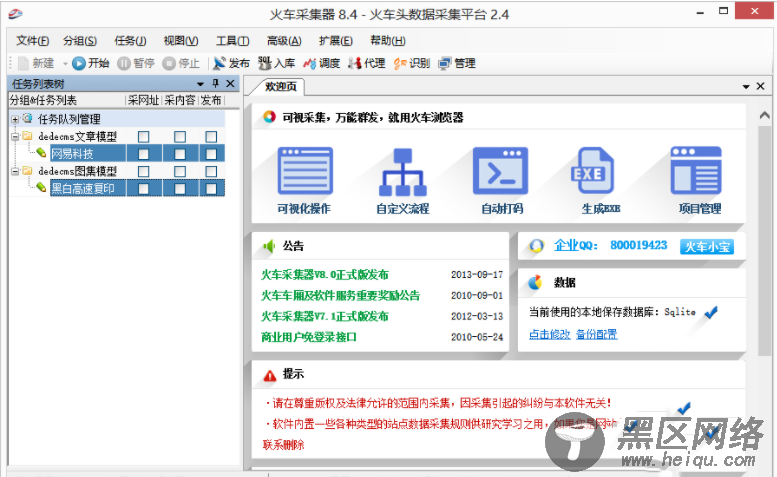Open the 管理 management tool
The image size is (777, 477).
point(457,63)
